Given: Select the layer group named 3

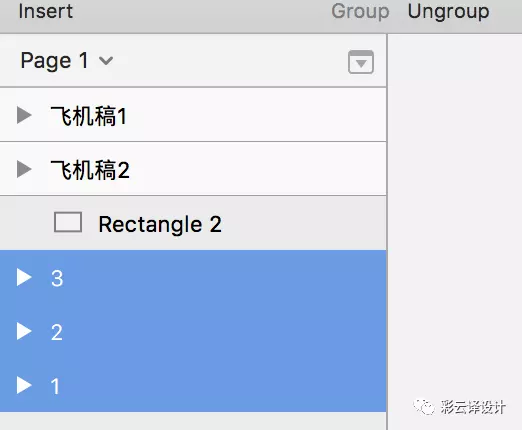Looking at the screenshot, I should point(193,277).
